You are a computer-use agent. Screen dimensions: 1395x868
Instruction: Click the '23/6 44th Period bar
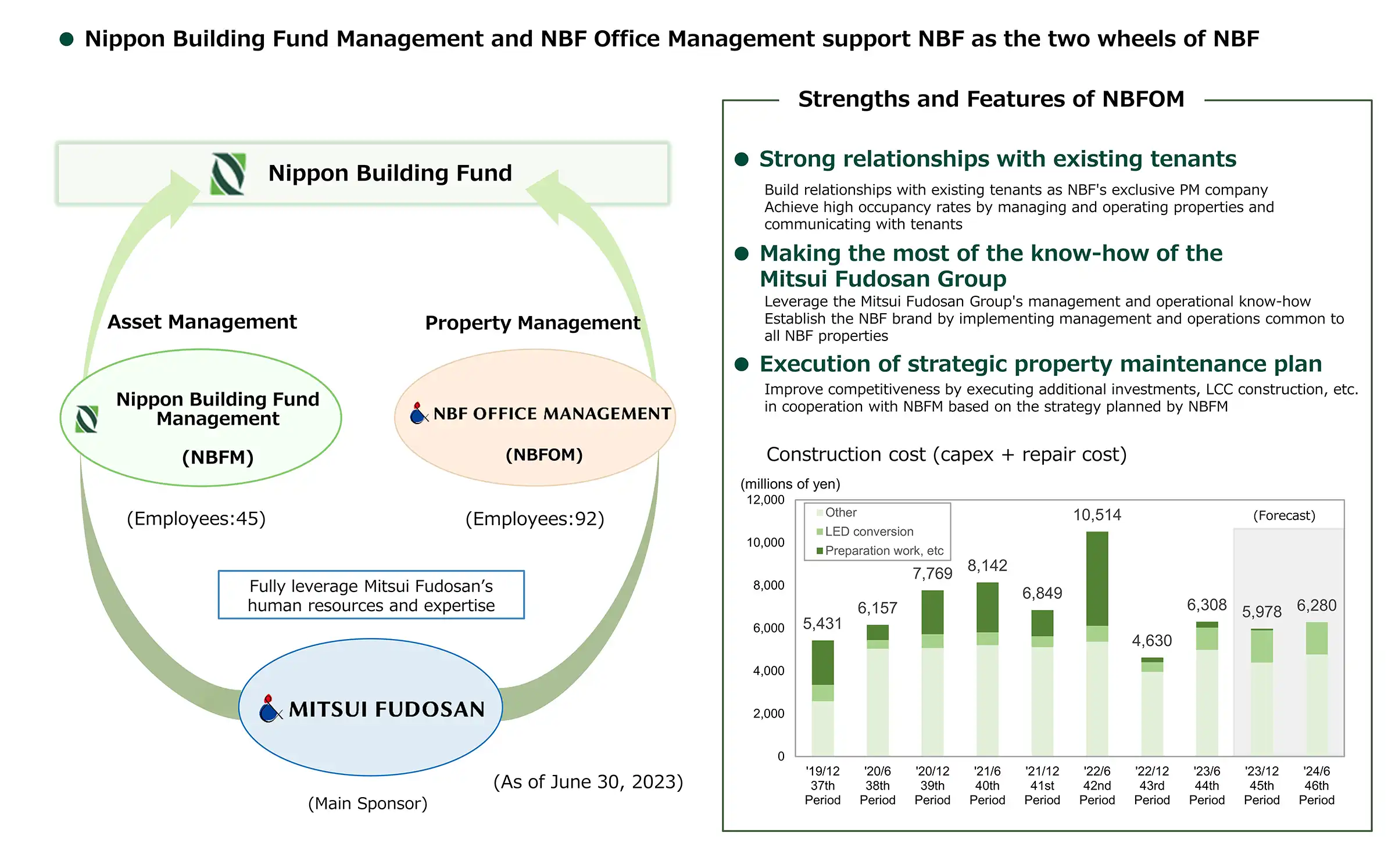coord(1207,689)
